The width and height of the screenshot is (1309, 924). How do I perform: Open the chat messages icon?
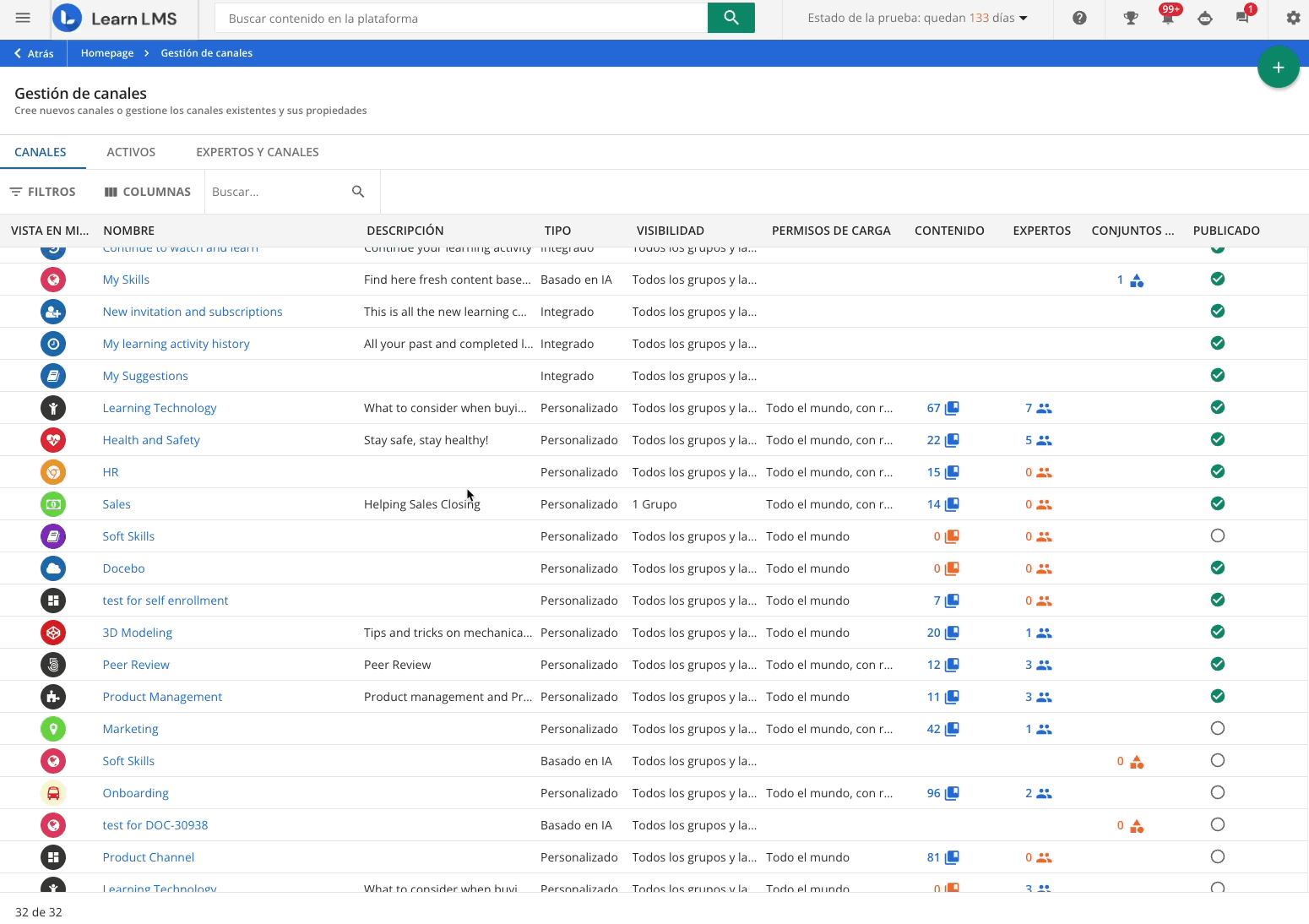click(x=1242, y=18)
